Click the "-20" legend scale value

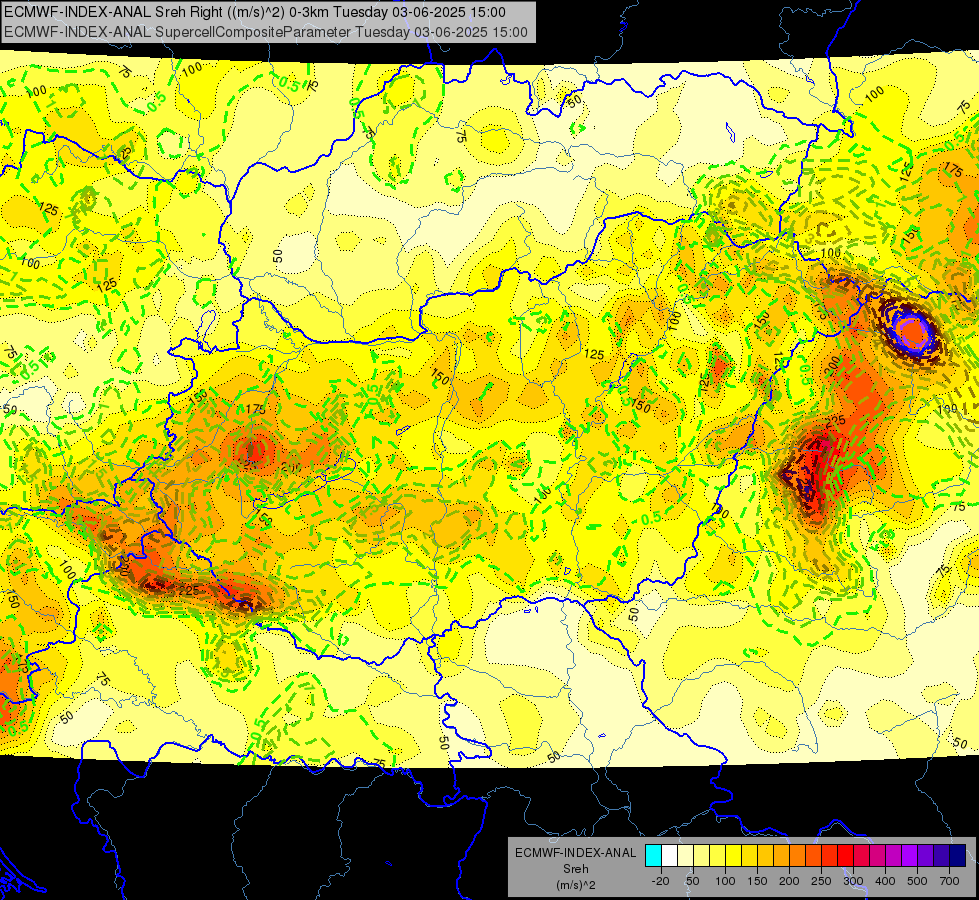tap(661, 881)
